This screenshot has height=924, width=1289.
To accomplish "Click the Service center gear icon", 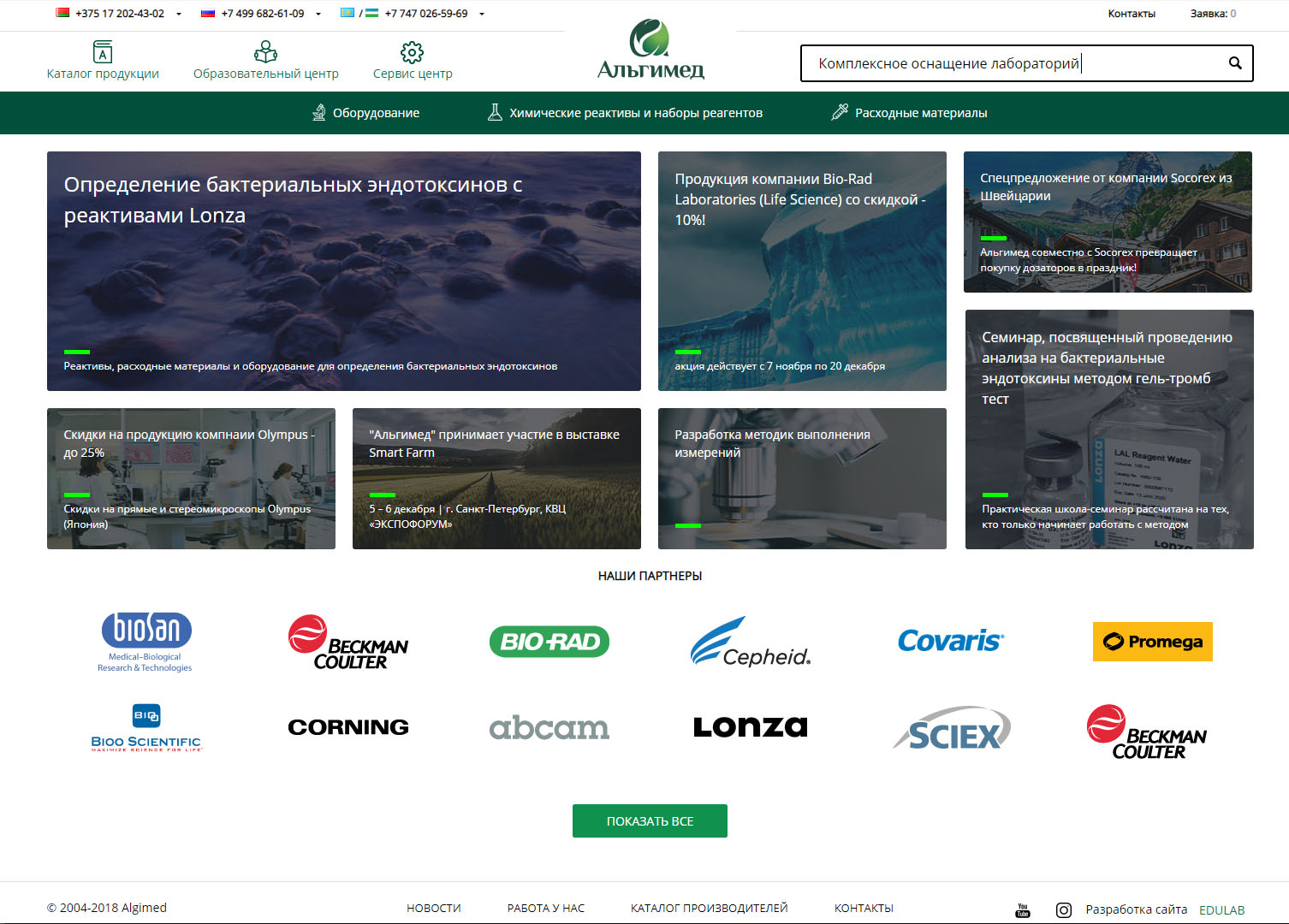I will click(x=412, y=52).
